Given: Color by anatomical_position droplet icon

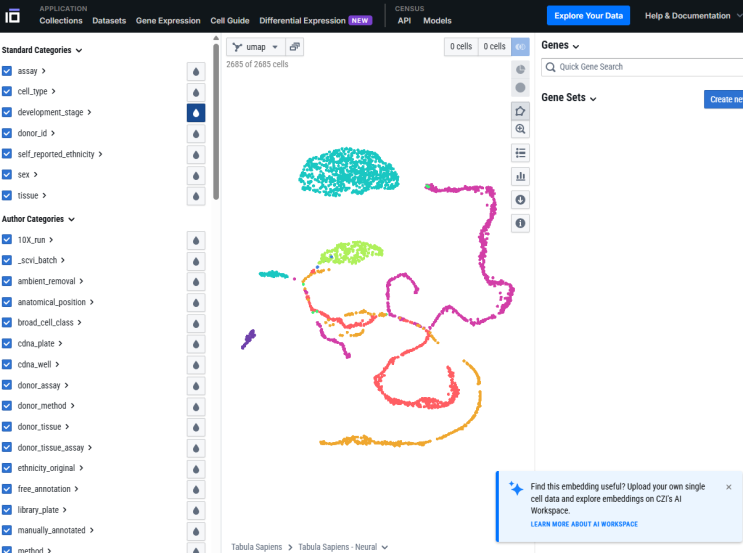Looking at the screenshot, I should point(196,303).
